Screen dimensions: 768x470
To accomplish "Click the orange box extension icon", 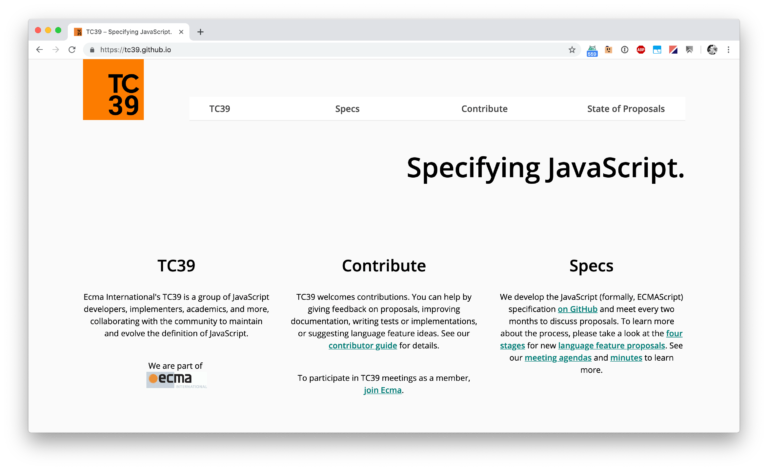I will tap(608, 49).
